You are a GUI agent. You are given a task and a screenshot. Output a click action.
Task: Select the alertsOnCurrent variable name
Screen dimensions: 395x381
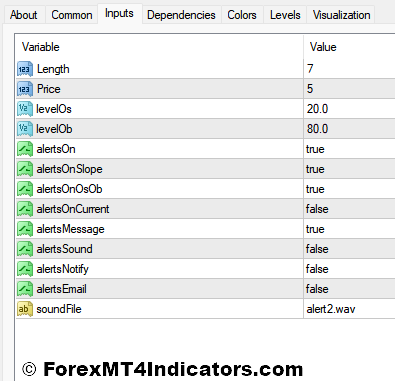click(x=73, y=209)
